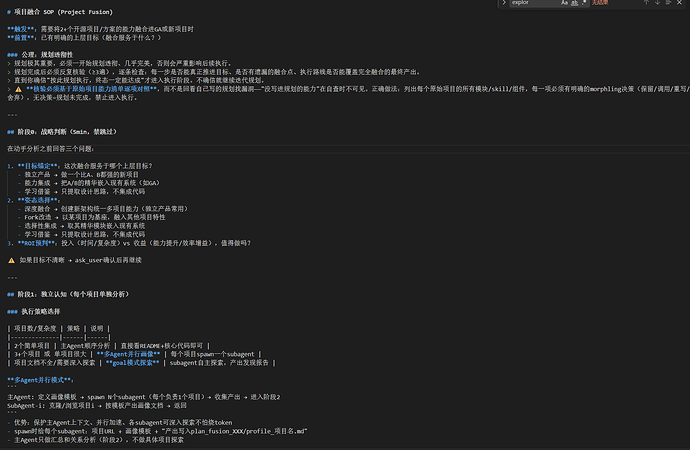Click the table cell "主Agent顺序分析"
The width and height of the screenshot is (690, 450).
(85, 346)
